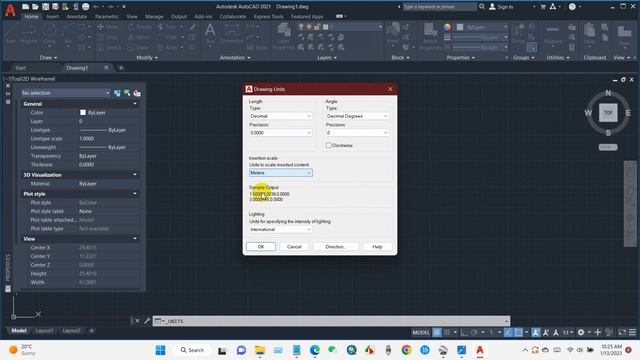Open Microsoft Edge from the taskbar
The height and width of the screenshot is (360, 640).
(315, 350)
